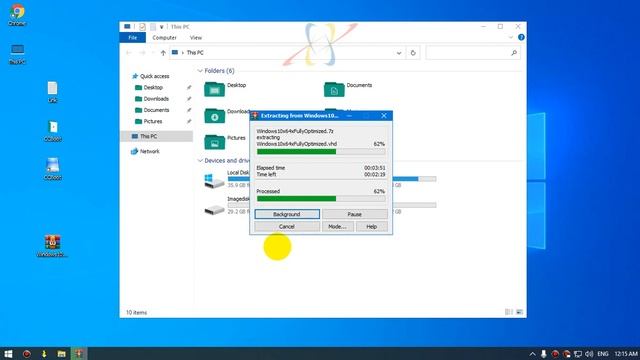This screenshot has width=640, height=360.
Task: Go up one folder level with up arrow
Action: click(163, 53)
